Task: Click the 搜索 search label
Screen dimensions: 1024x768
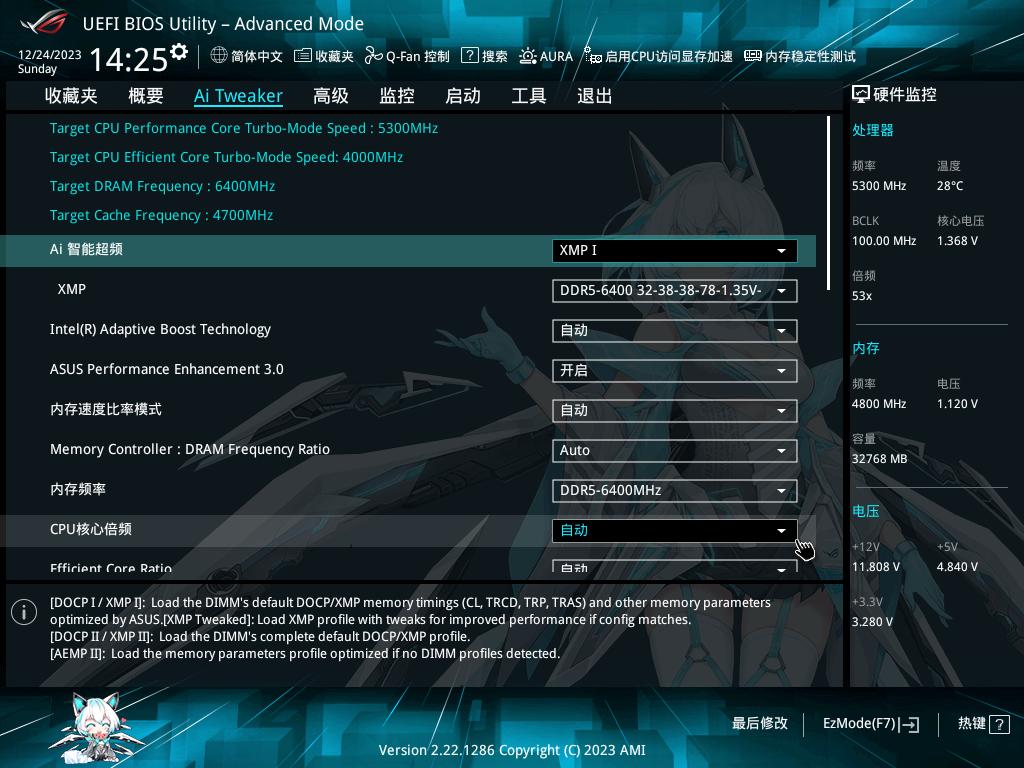Action: tap(494, 56)
